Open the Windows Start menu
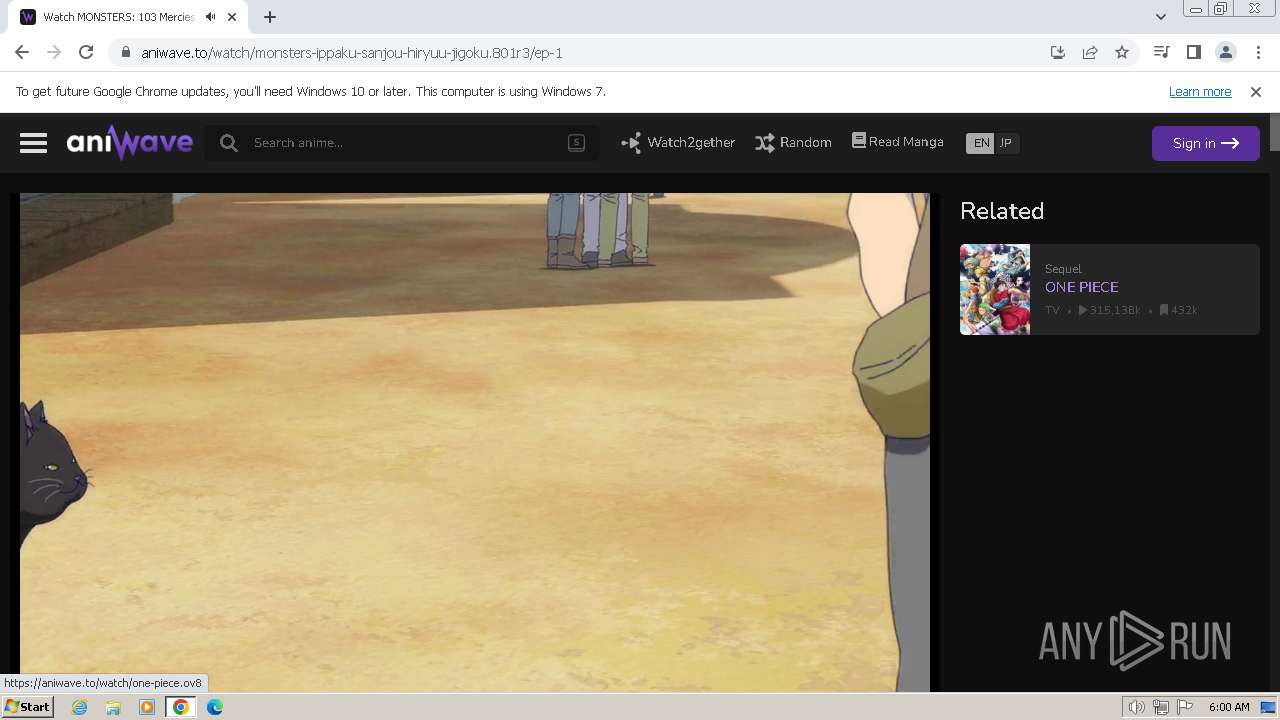The image size is (1280, 720). (x=27, y=707)
